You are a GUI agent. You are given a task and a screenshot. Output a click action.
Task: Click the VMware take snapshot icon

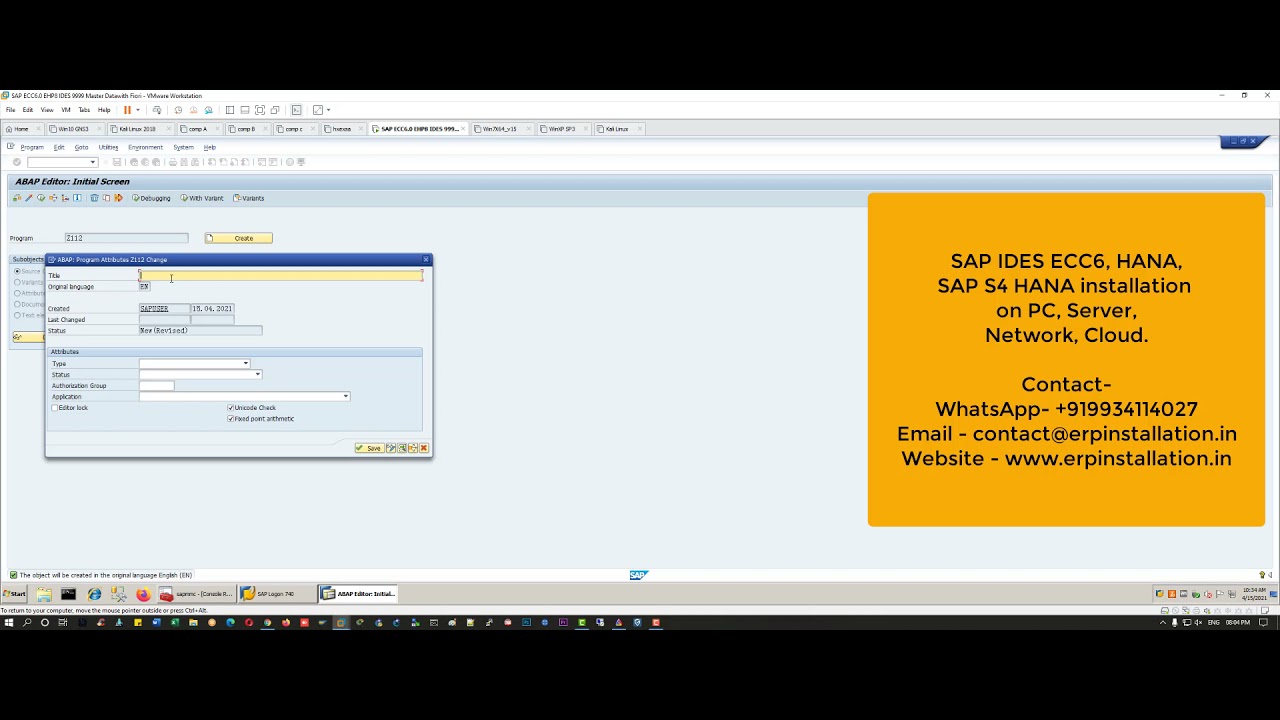[x=178, y=110]
